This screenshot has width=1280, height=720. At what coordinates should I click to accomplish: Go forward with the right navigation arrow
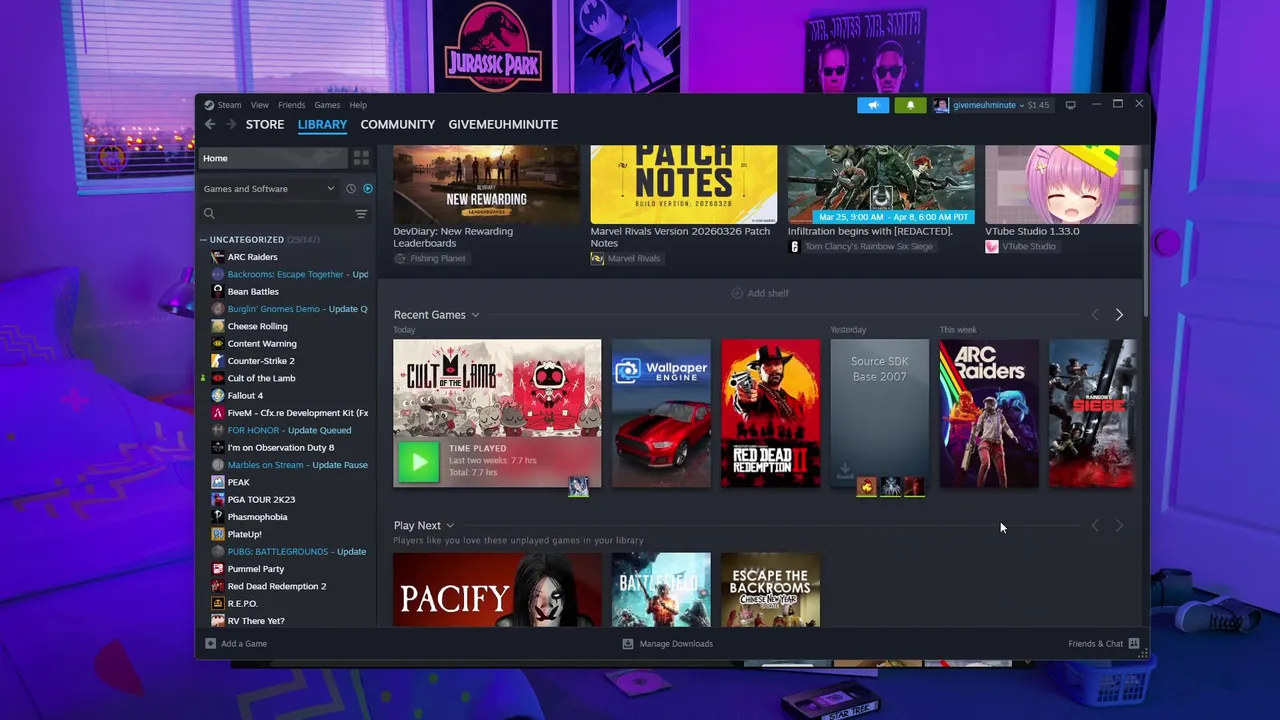tap(231, 124)
